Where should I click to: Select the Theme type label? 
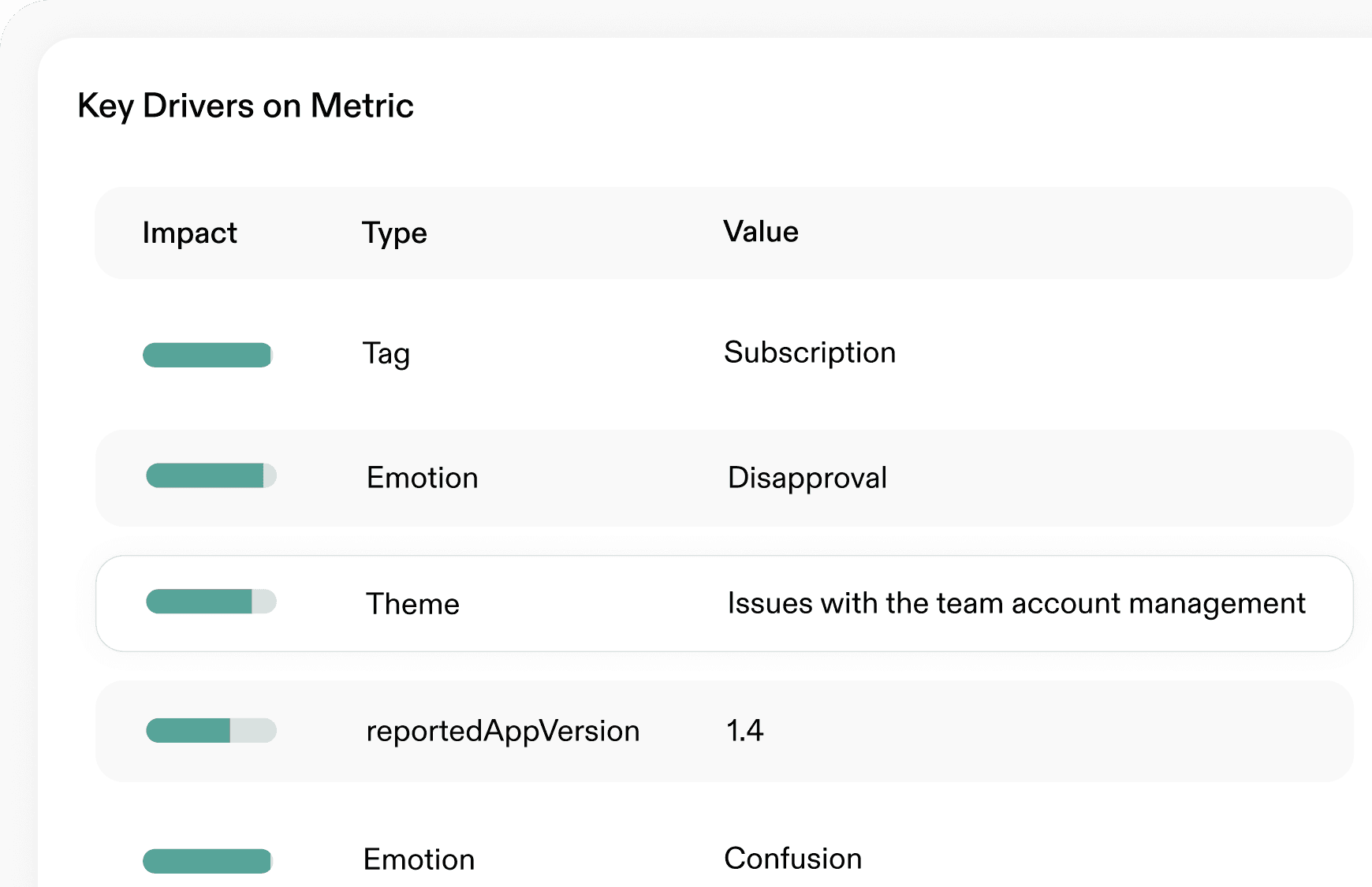pos(412,604)
